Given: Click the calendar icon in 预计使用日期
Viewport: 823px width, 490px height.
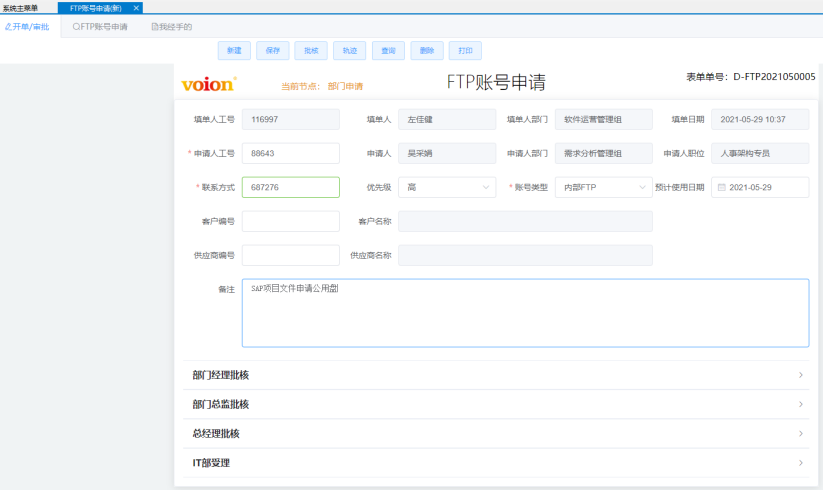Looking at the screenshot, I should point(722,187).
